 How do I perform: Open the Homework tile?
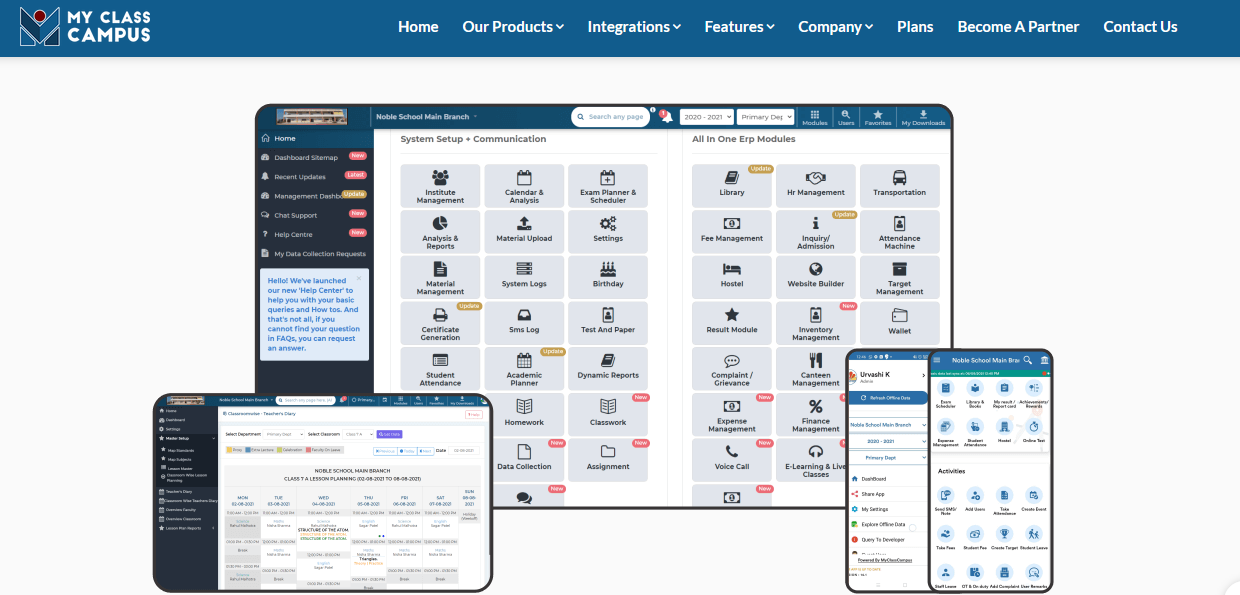[524, 415]
